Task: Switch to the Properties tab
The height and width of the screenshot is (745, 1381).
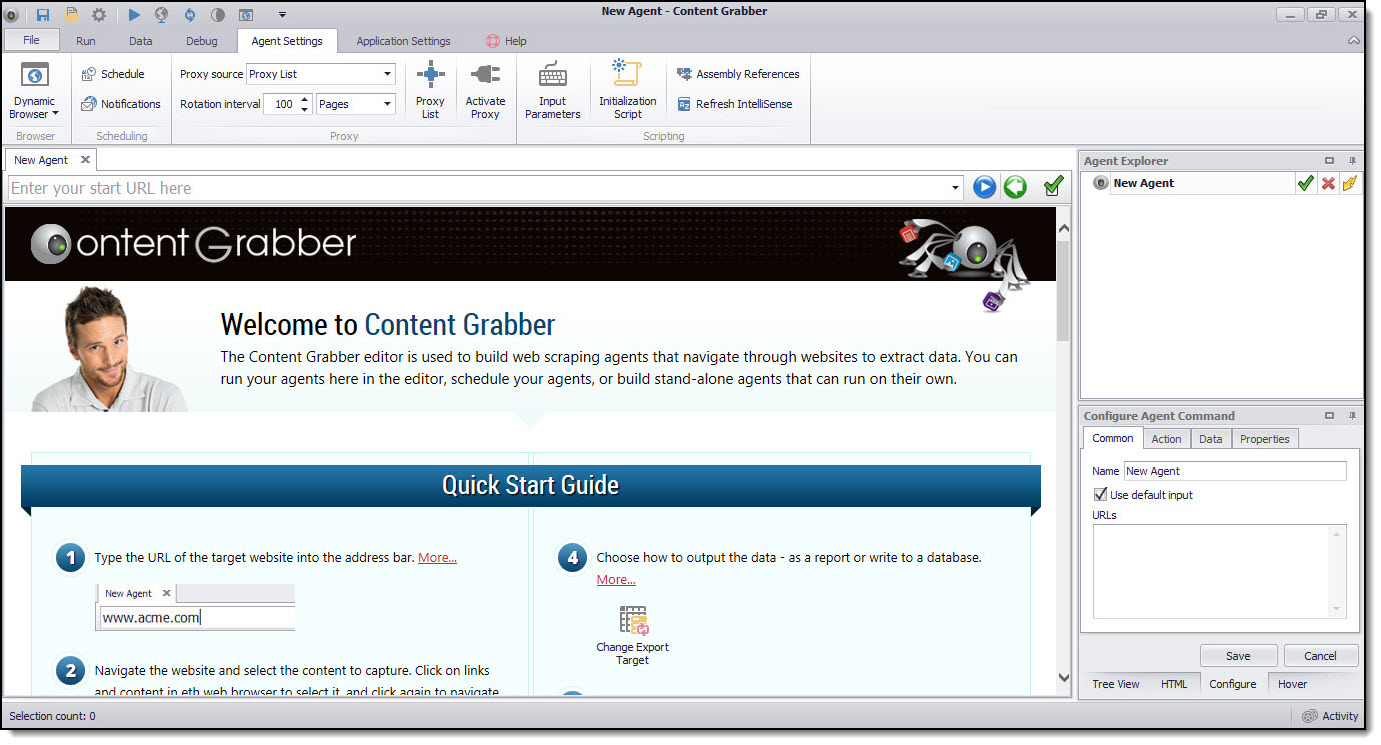Action: point(1264,439)
